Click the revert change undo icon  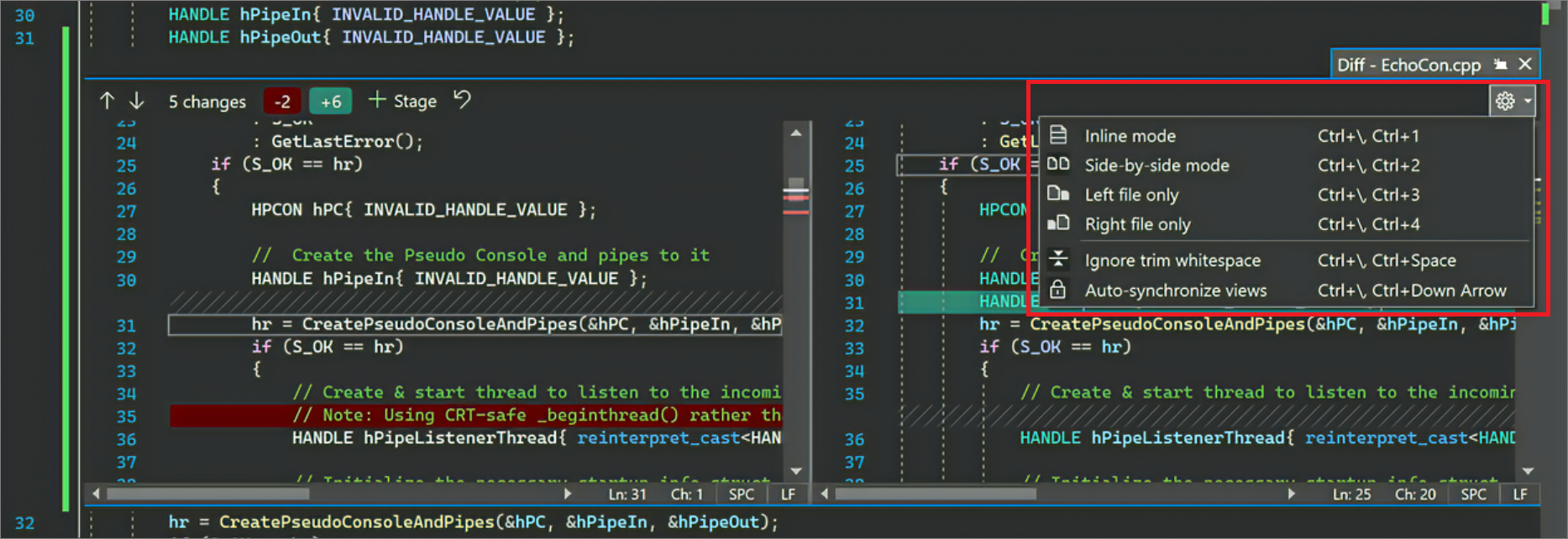tap(463, 100)
